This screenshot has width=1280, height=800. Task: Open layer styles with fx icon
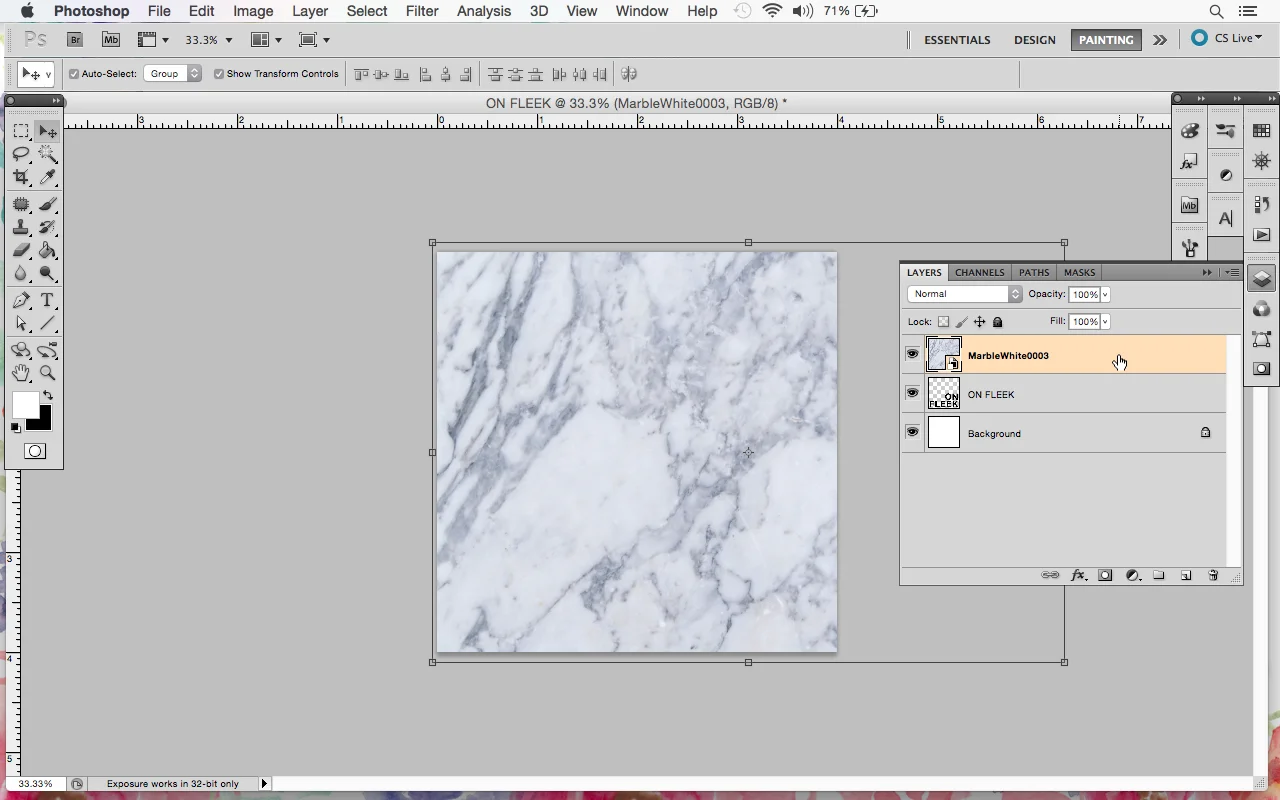(x=1078, y=575)
